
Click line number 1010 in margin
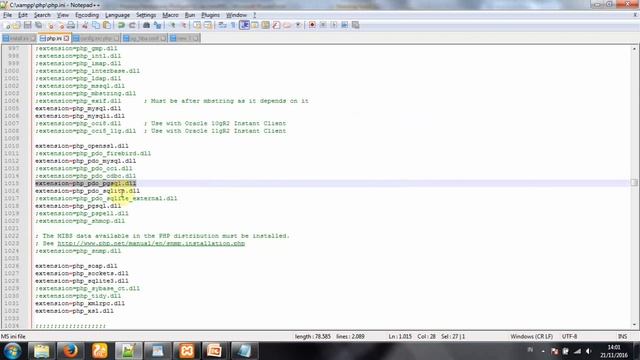pos(12,146)
